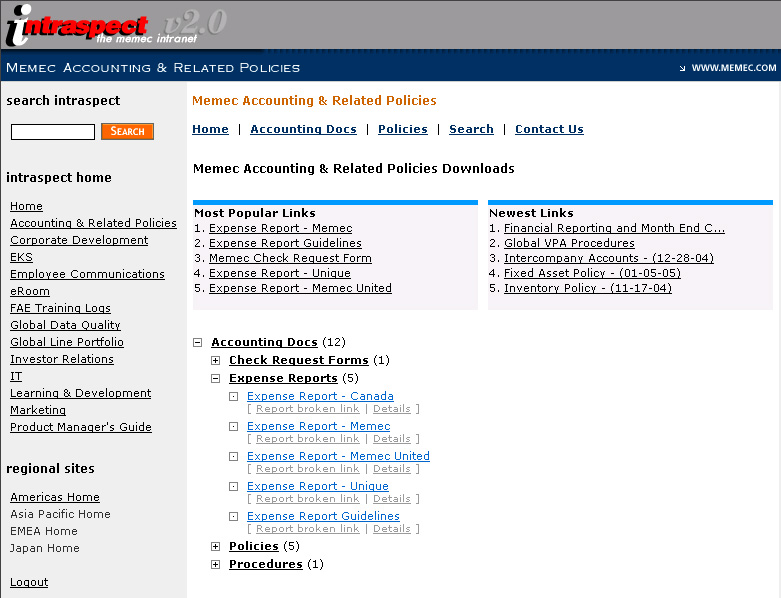The width and height of the screenshot is (781, 598).
Task: Expand the Policies tree node
Action: click(x=216, y=547)
